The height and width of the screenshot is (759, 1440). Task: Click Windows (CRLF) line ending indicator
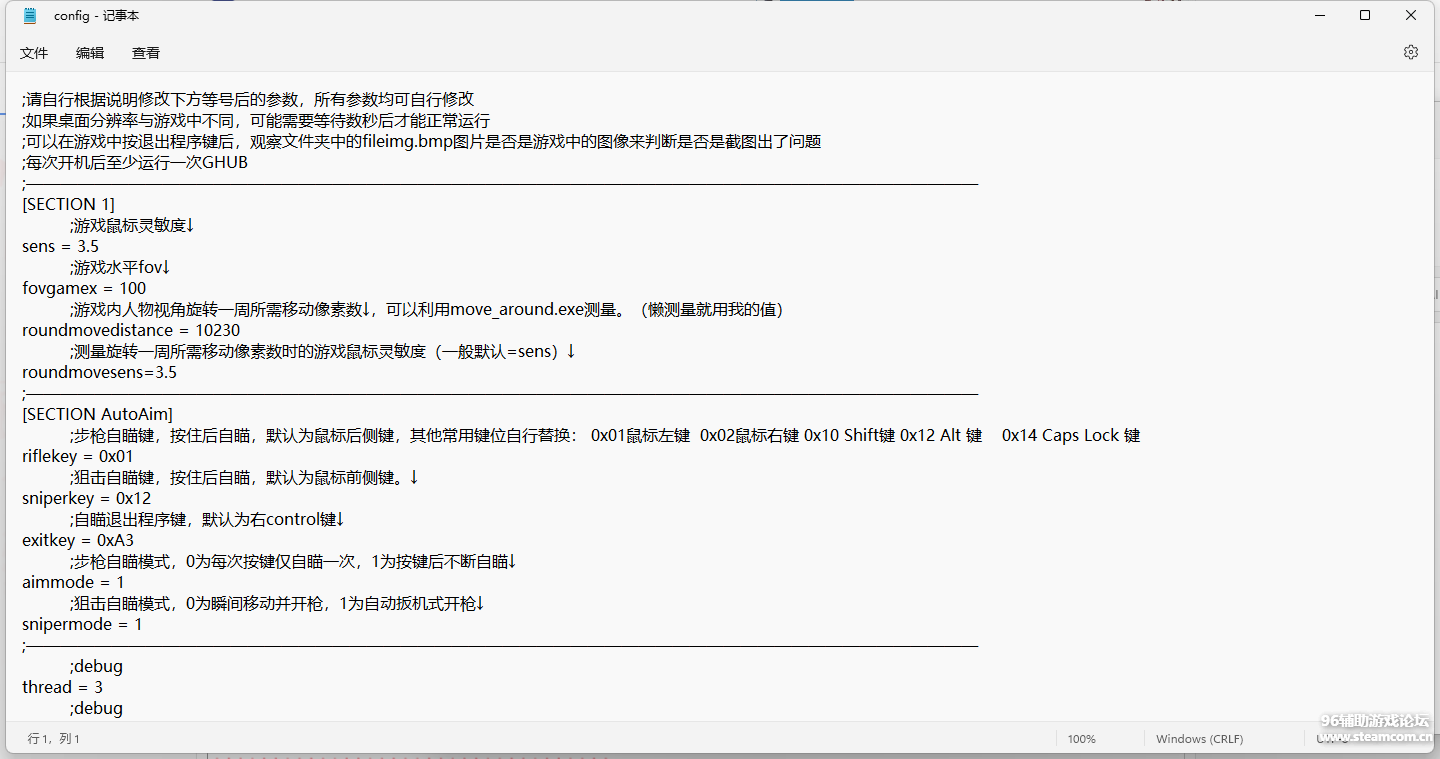tap(1199, 739)
